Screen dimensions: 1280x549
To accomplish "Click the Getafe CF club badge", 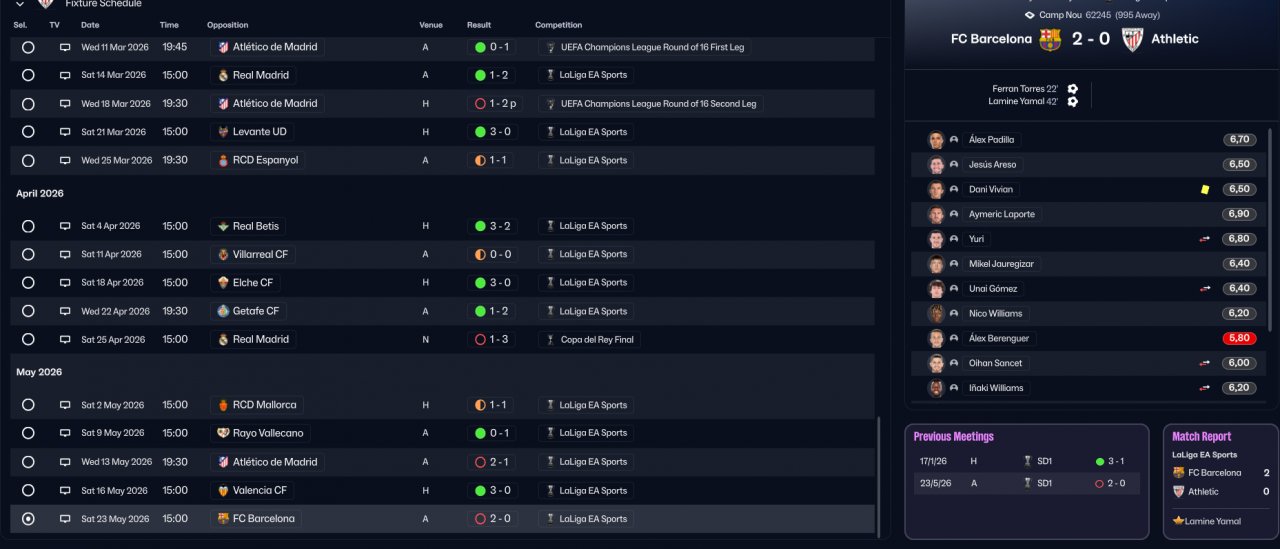I will [x=223, y=311].
